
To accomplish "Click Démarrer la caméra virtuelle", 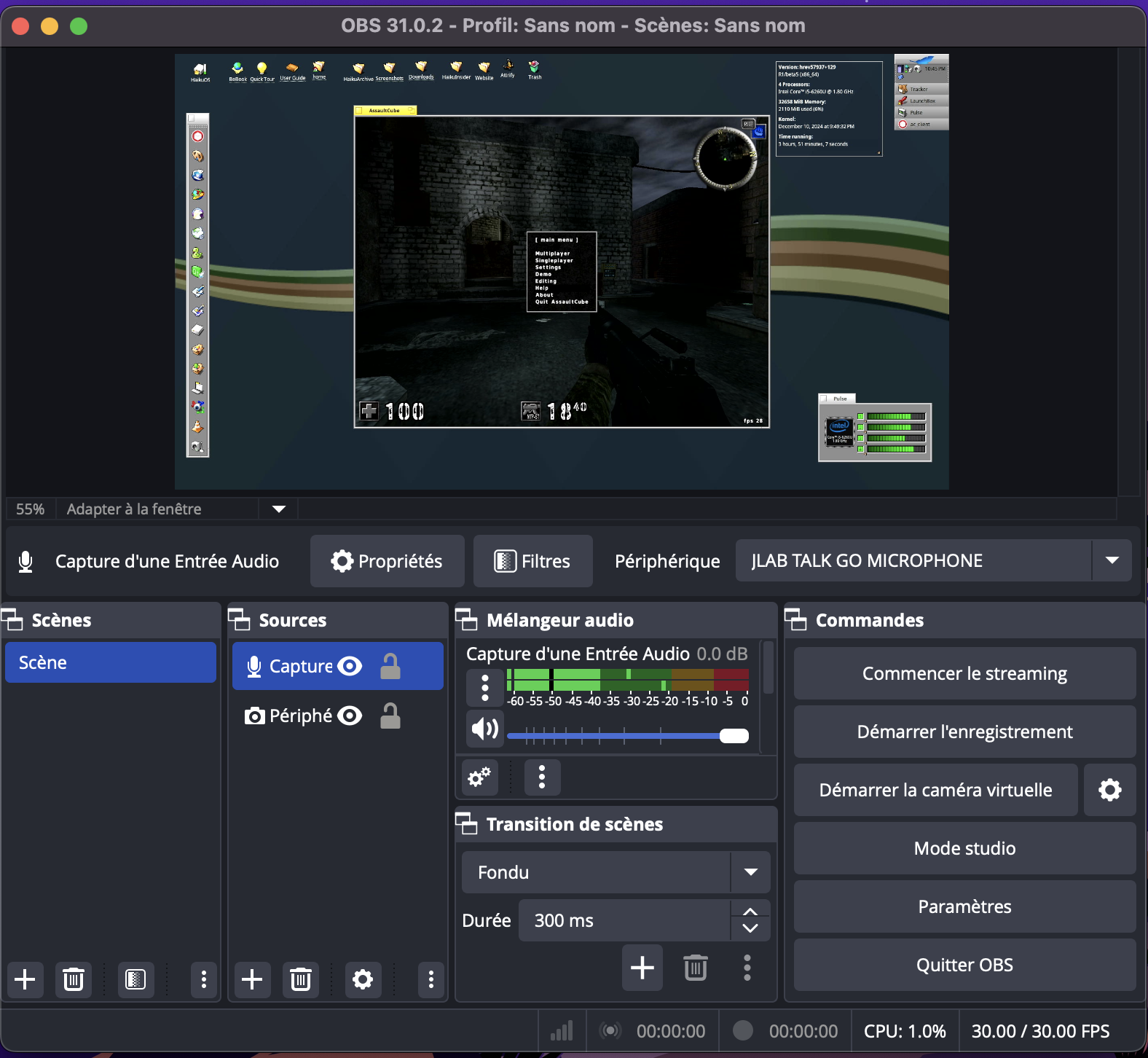I will pyautogui.click(x=936, y=790).
